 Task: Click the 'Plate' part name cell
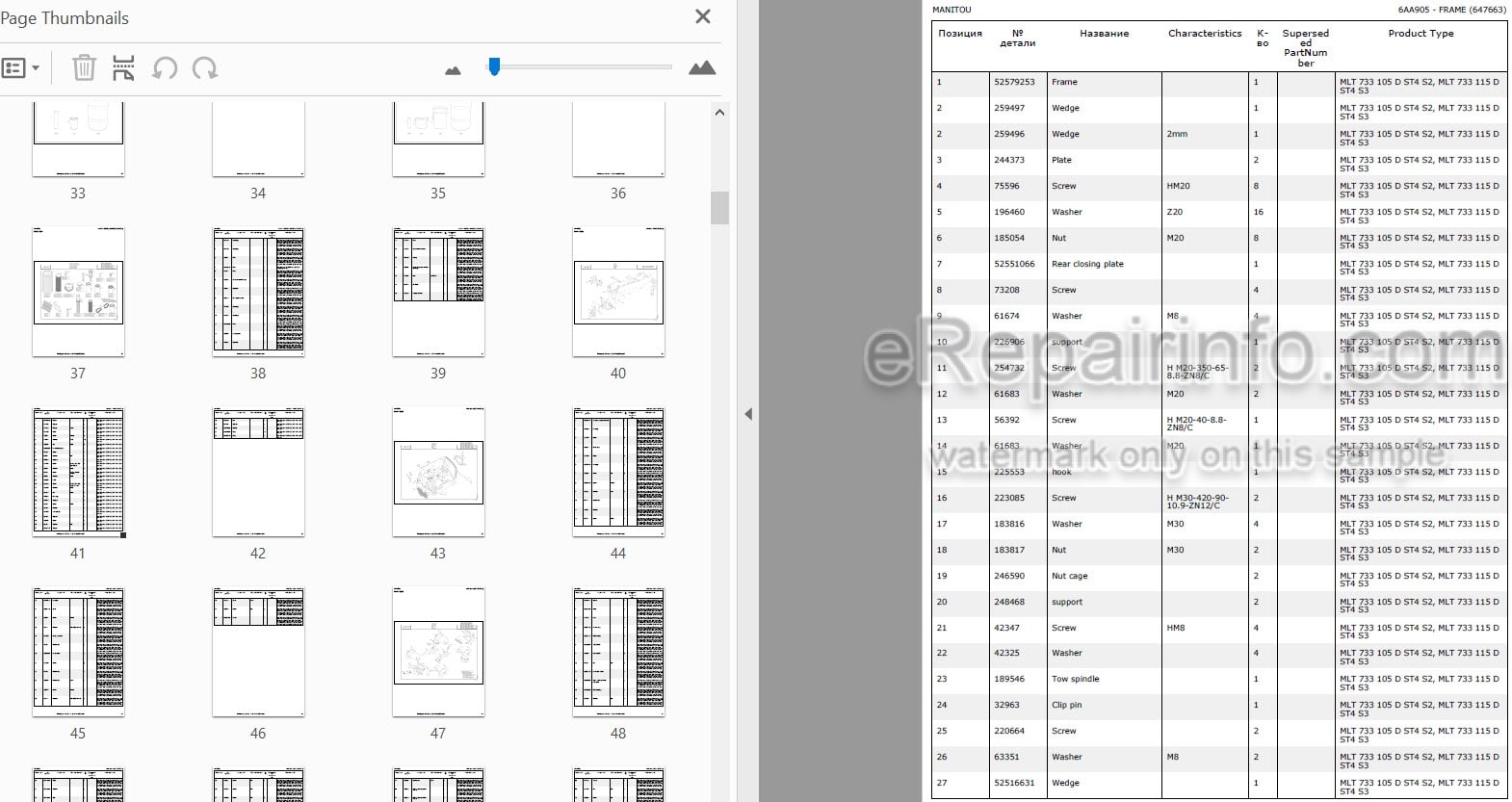1061,160
